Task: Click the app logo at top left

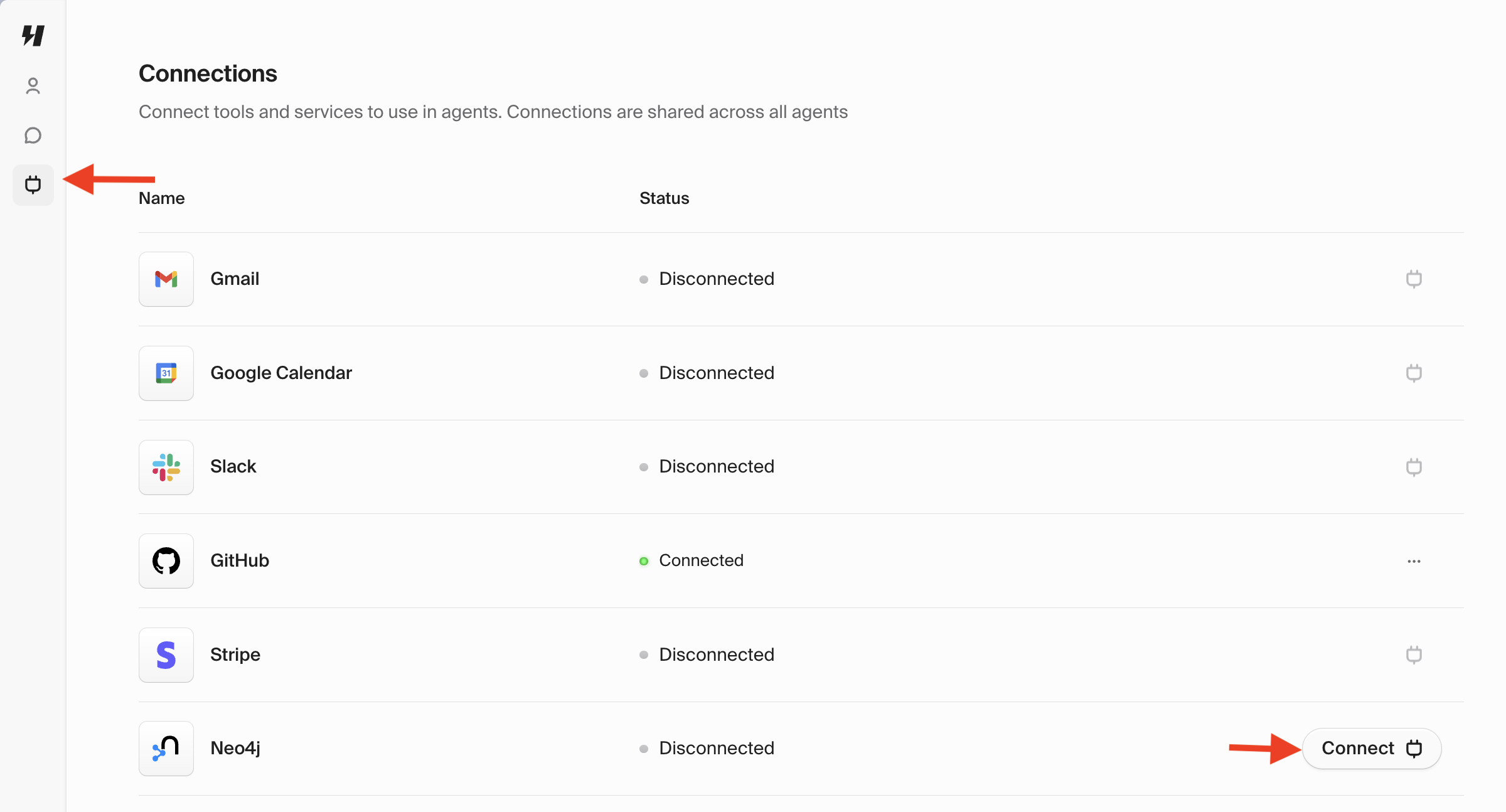Action: [33, 36]
